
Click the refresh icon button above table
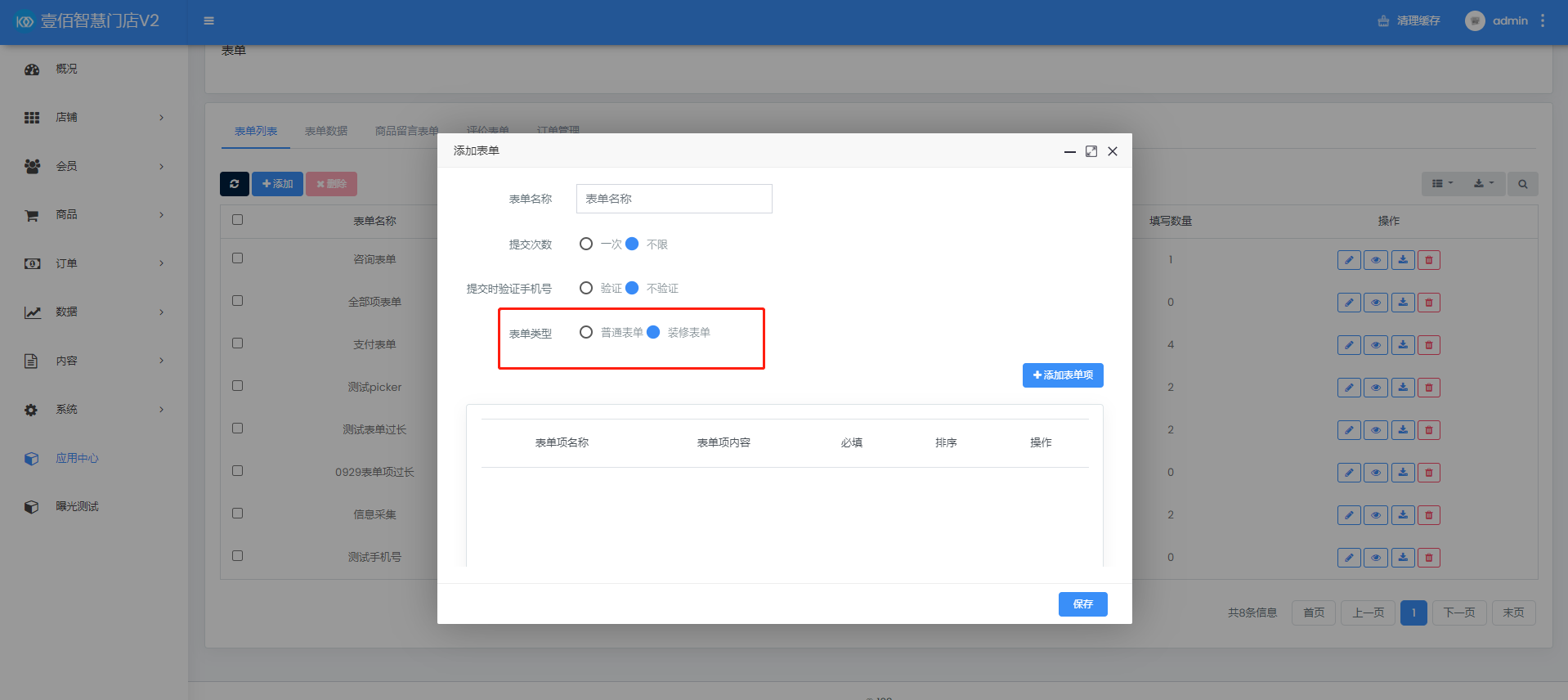point(235,184)
